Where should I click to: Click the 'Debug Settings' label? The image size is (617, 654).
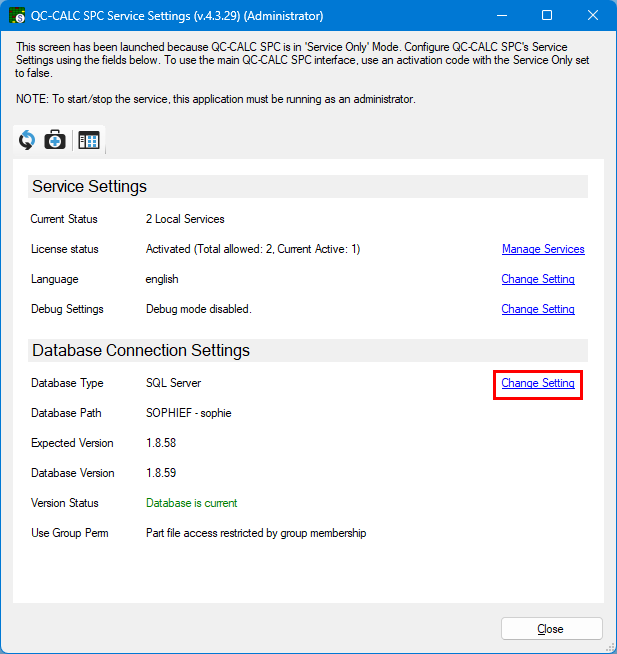tap(67, 309)
